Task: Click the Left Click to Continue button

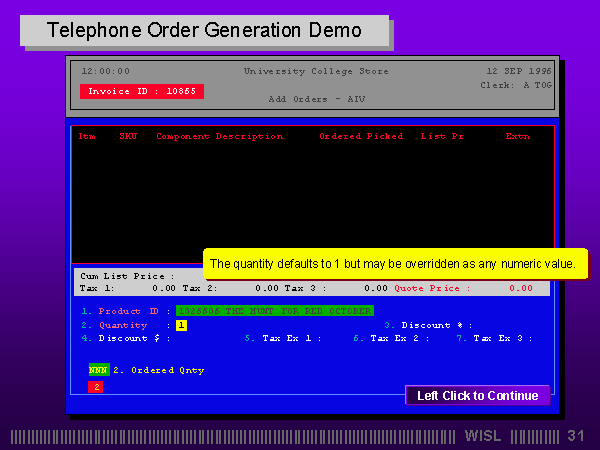Action: coord(477,395)
